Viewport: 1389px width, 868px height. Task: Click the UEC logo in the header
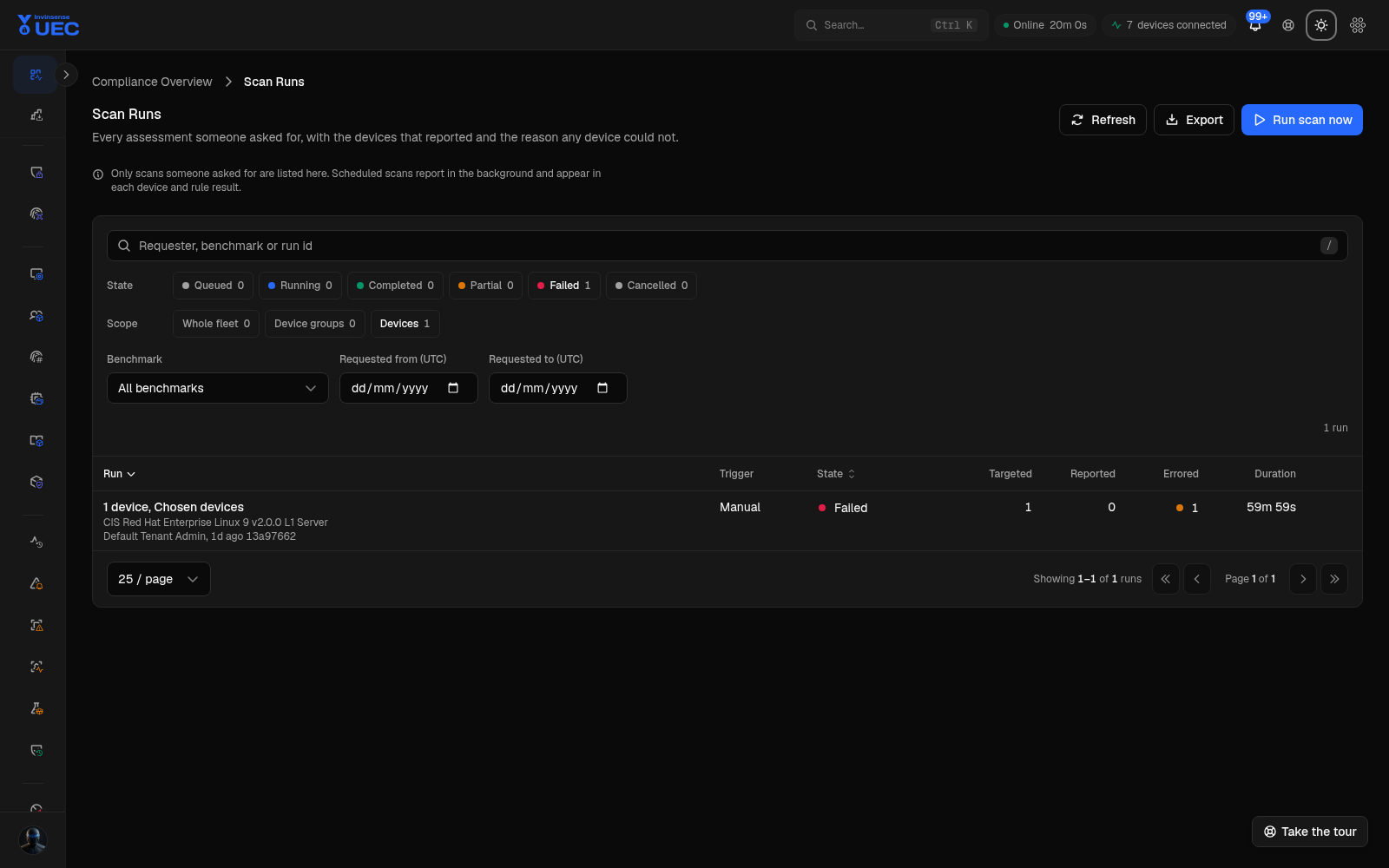point(49,25)
